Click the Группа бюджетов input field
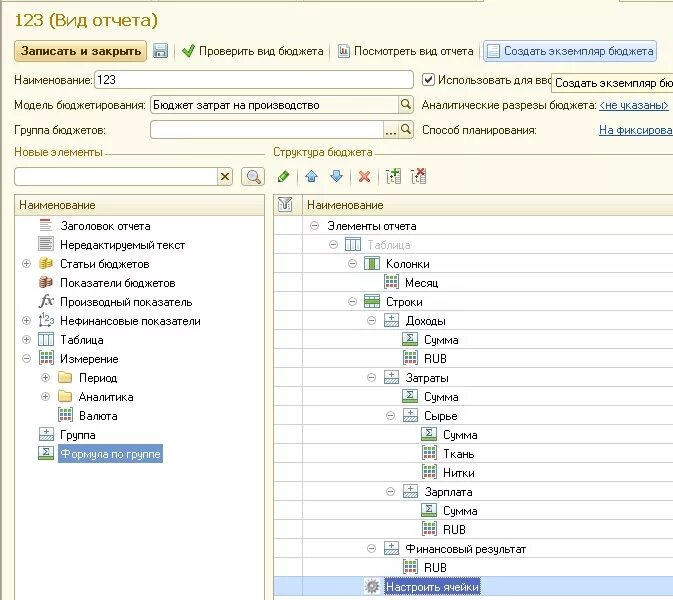The height and width of the screenshot is (600, 673). 267,130
